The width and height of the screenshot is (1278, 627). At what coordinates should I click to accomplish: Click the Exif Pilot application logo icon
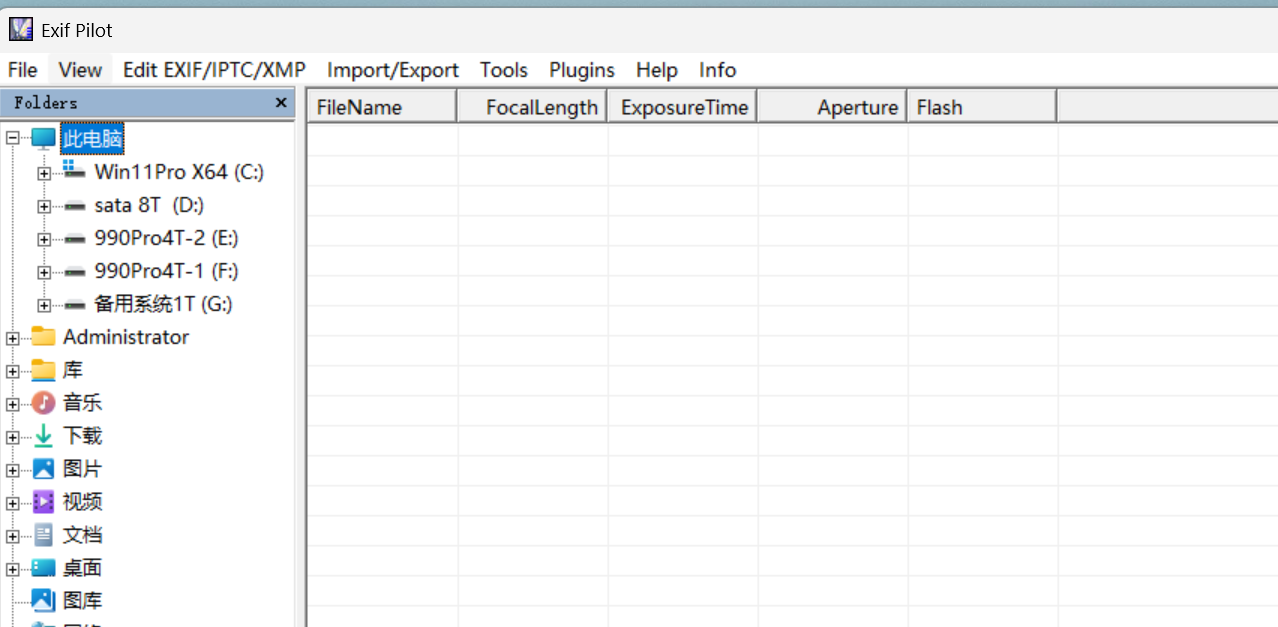20,28
